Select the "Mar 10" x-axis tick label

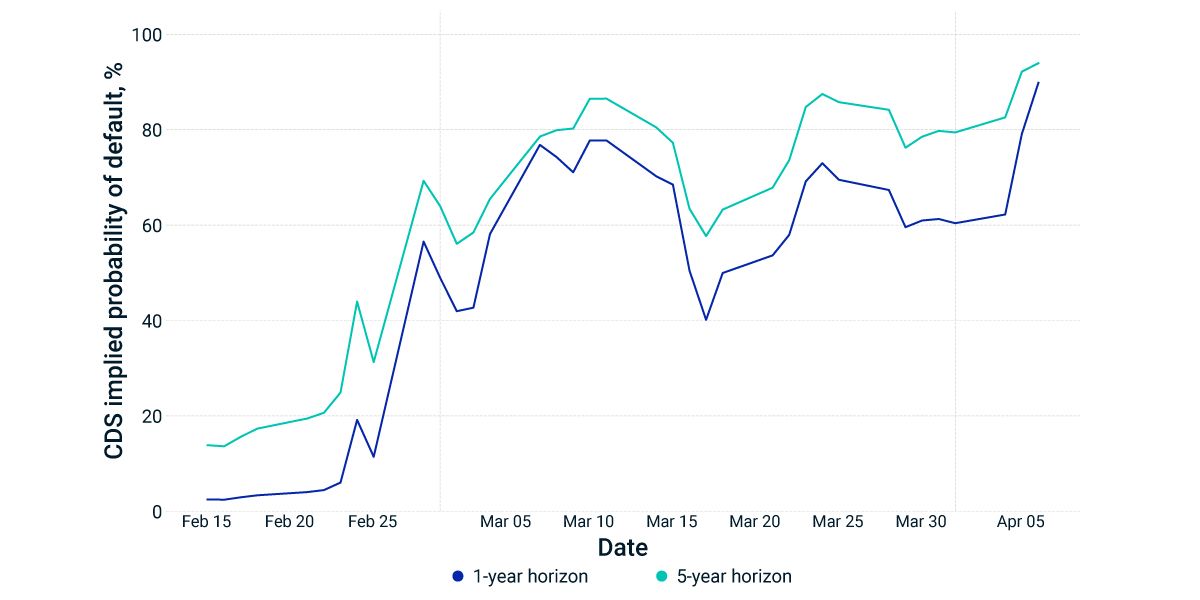589,522
